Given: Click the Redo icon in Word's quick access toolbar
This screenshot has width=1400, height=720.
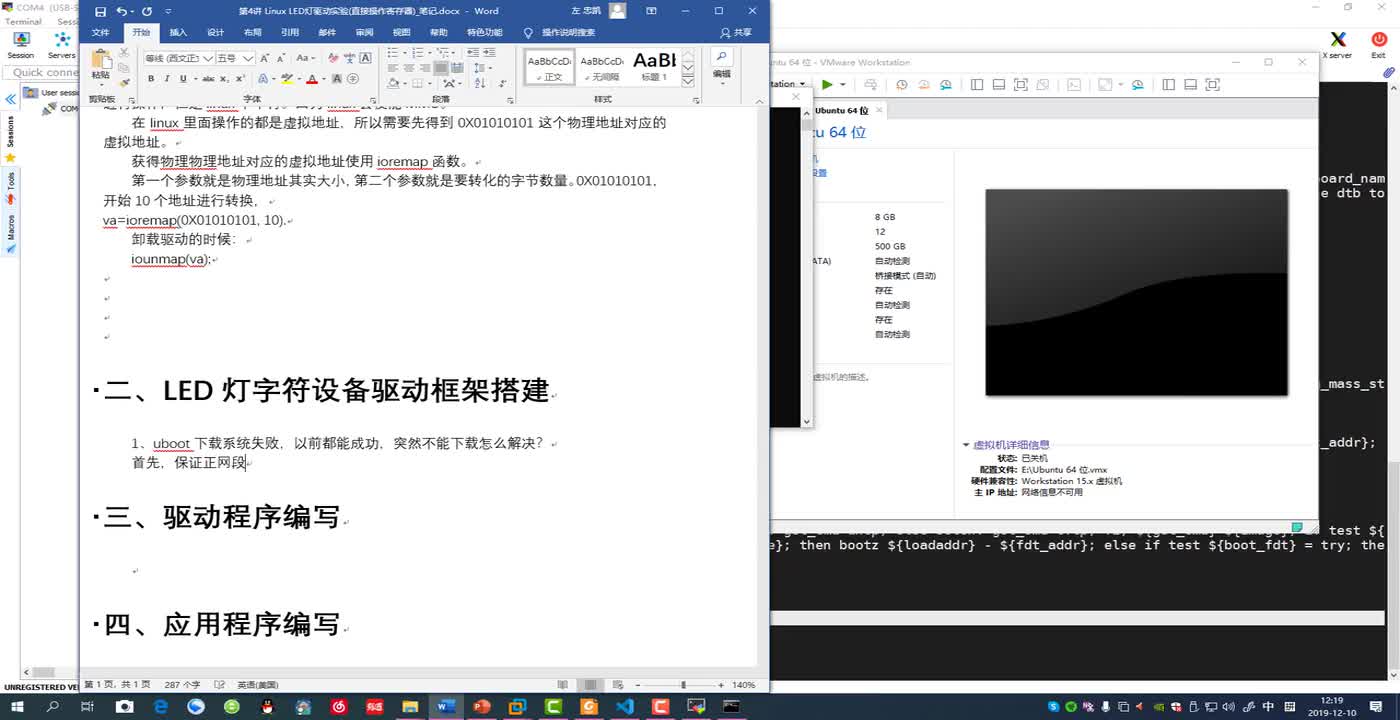Looking at the screenshot, I should coord(147,11).
